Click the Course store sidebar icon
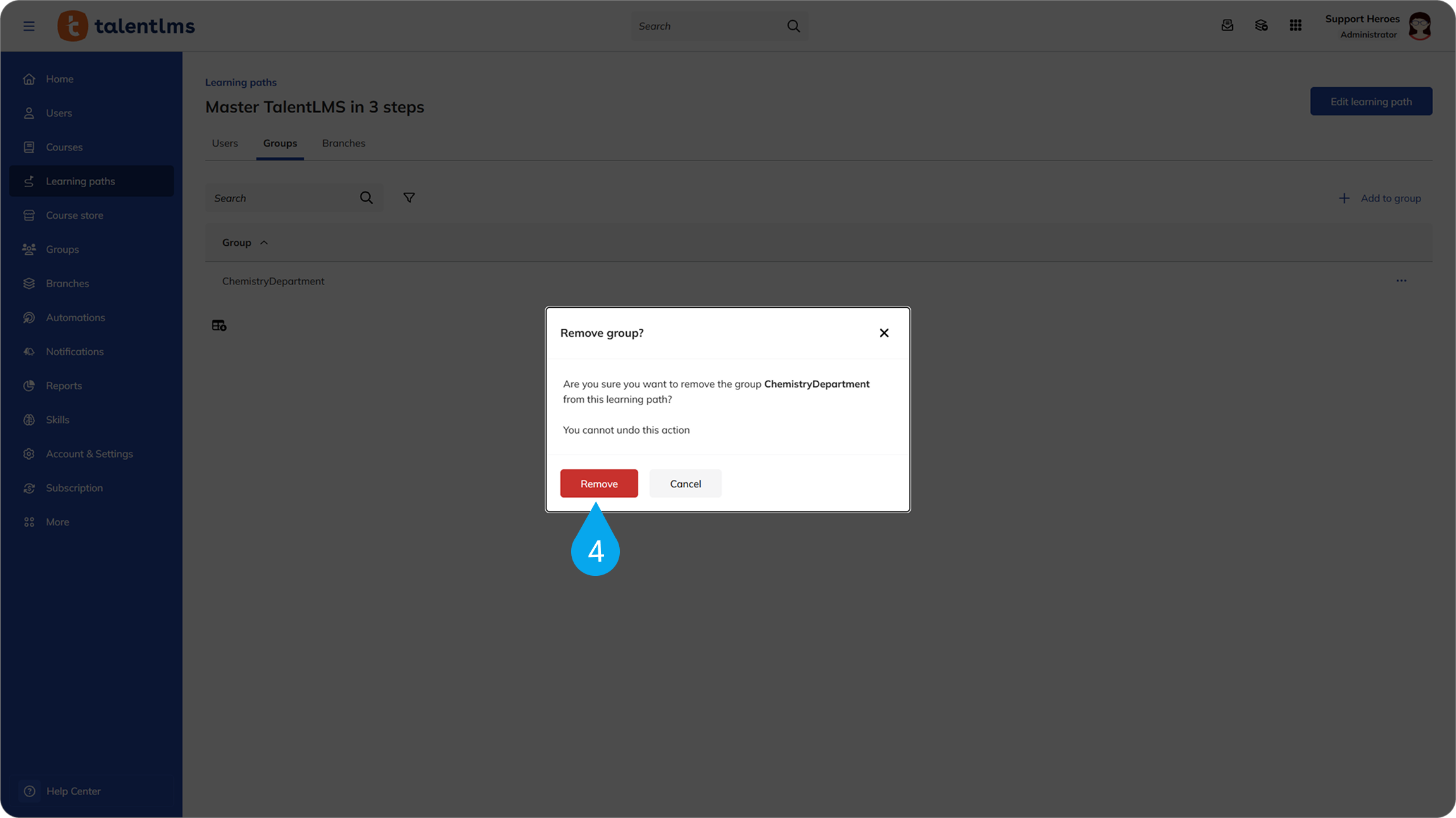This screenshot has height=818, width=1456. click(29, 216)
